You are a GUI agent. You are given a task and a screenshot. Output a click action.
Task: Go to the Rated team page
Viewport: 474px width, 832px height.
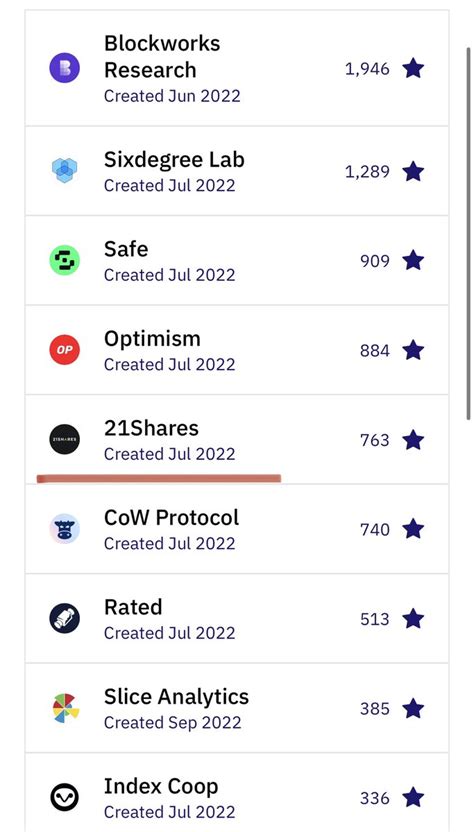coord(133,607)
